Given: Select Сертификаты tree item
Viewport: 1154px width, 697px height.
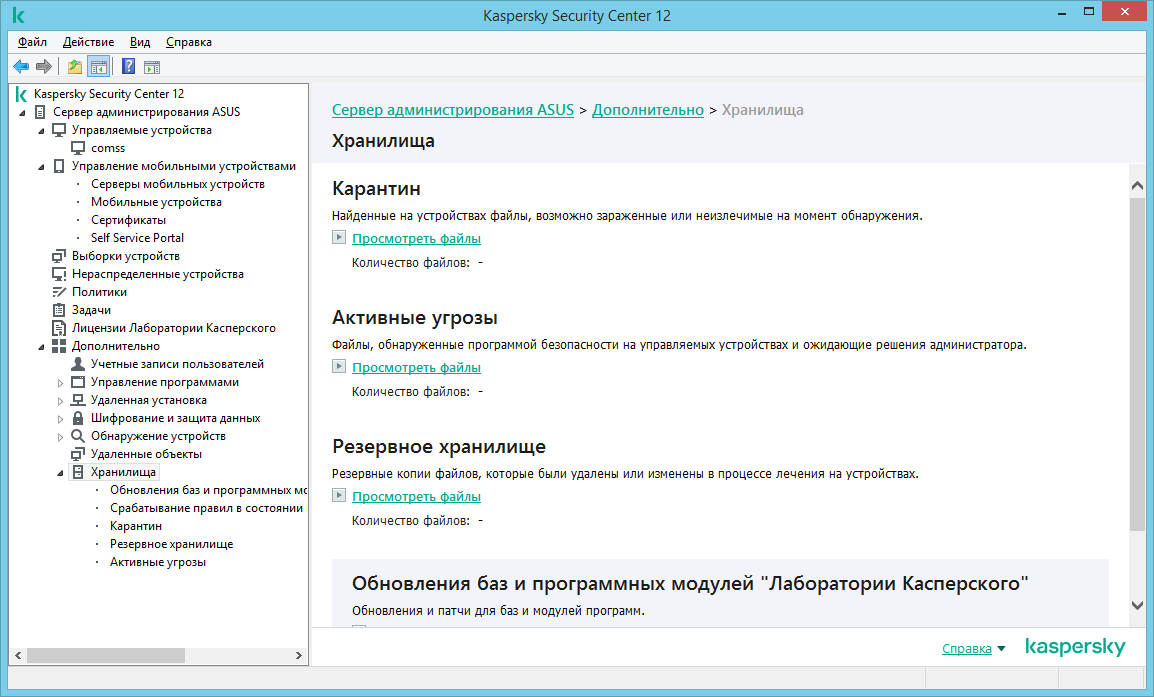Looking at the screenshot, I should (128, 220).
